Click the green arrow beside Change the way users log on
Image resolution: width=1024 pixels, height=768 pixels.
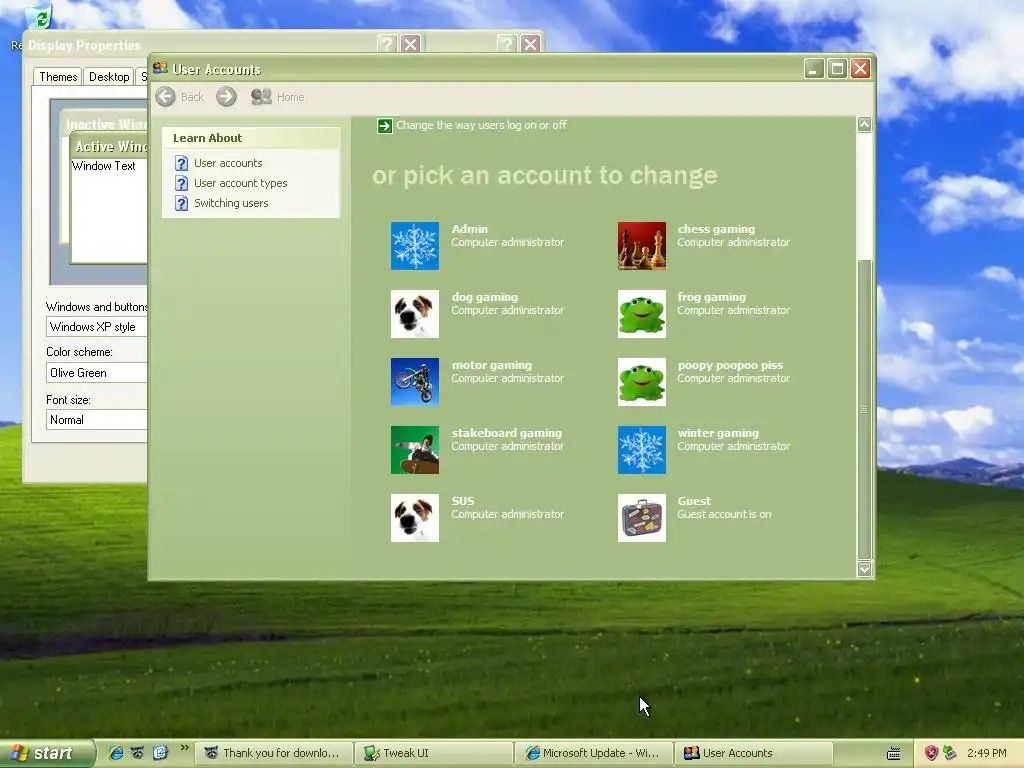pos(385,125)
